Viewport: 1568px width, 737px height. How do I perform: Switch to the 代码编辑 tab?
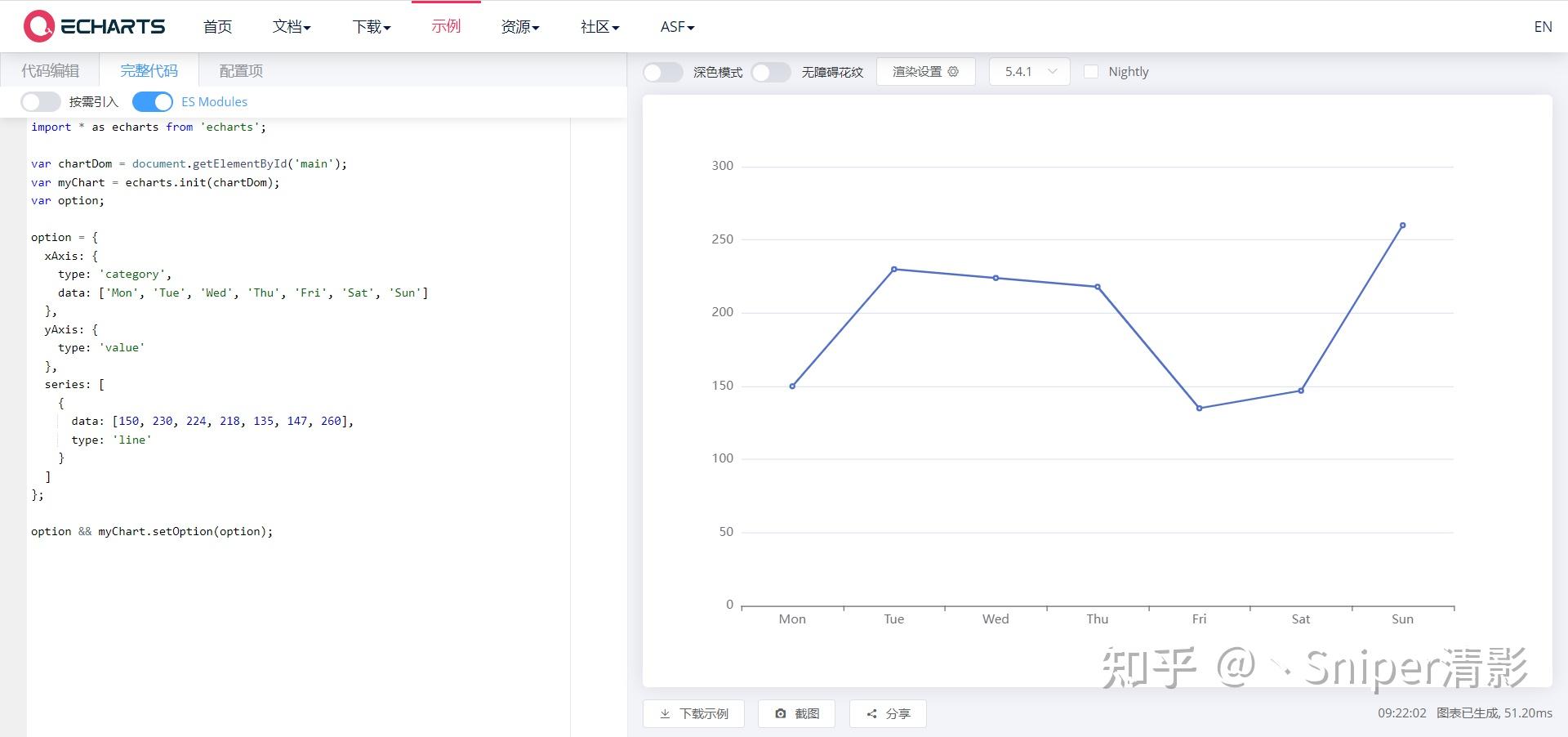pyautogui.click(x=49, y=70)
